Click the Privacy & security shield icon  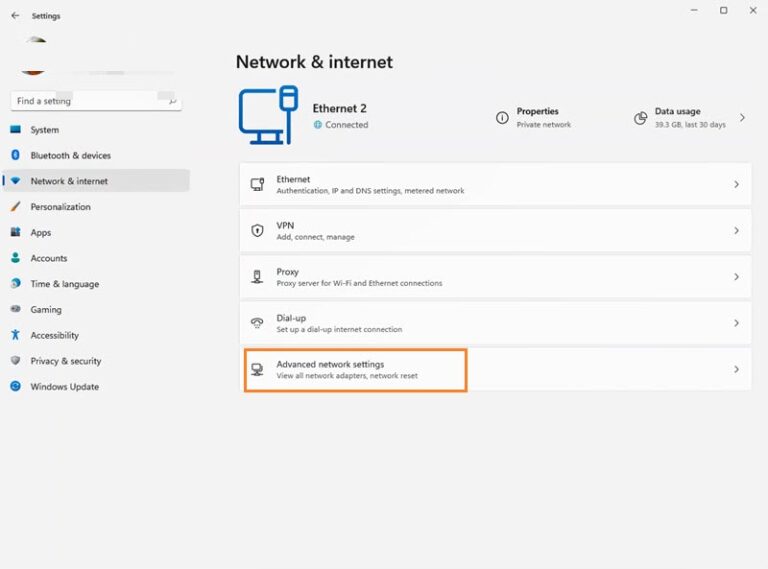coord(16,360)
